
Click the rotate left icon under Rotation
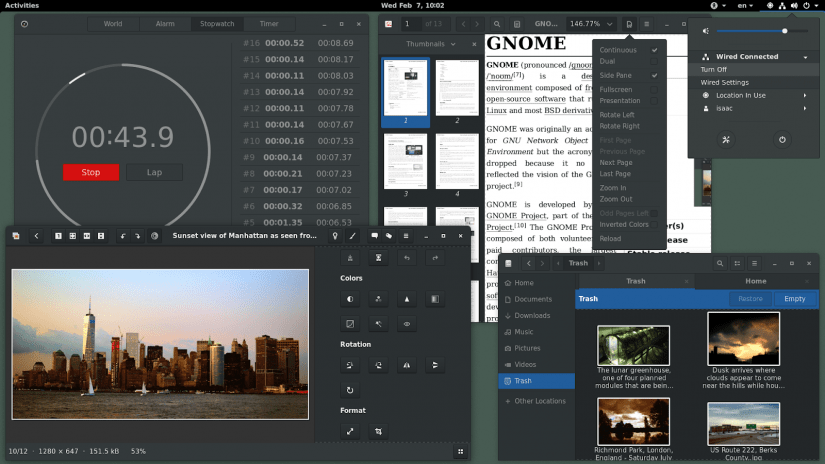[350, 365]
